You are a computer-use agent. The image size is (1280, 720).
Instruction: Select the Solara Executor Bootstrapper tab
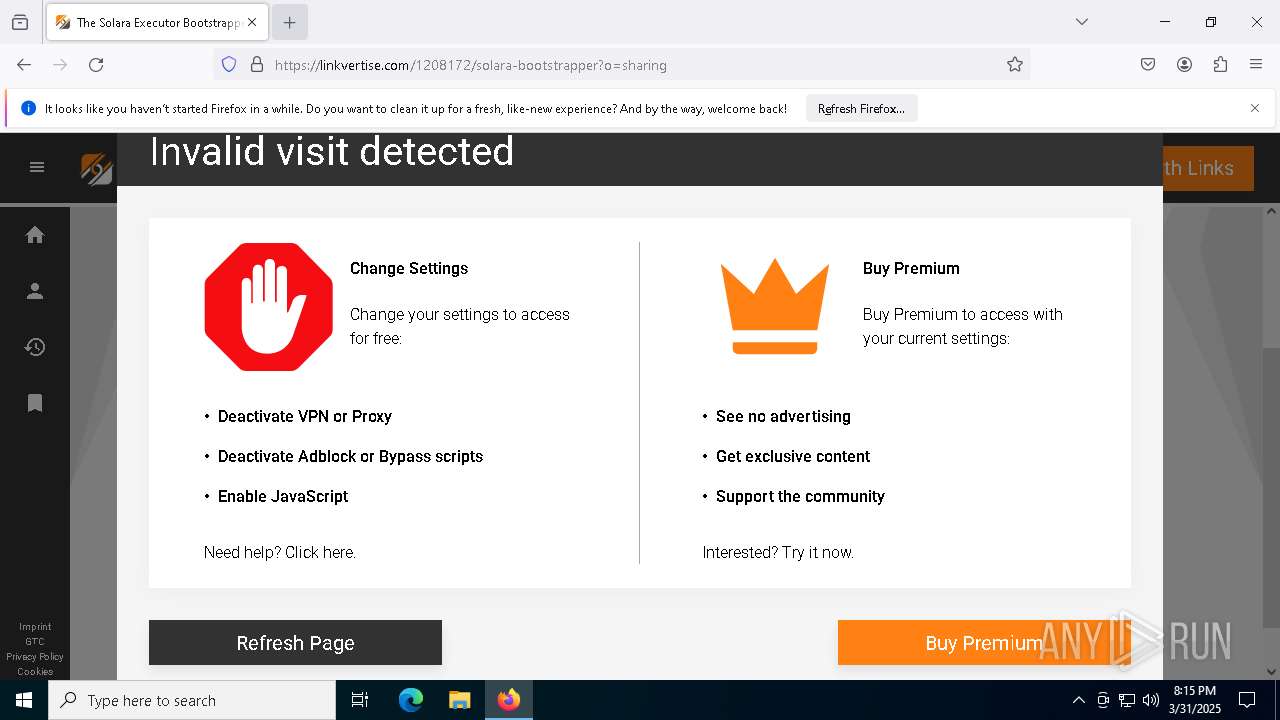157,22
